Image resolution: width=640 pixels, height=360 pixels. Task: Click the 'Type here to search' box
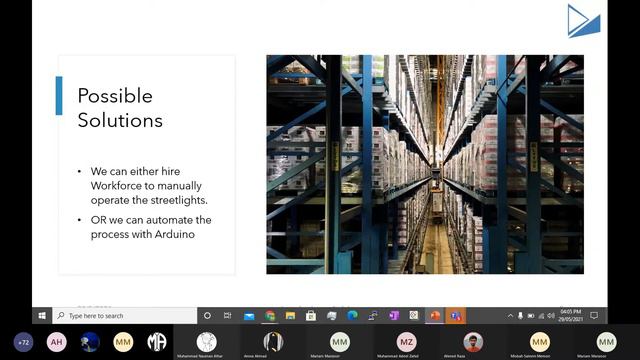pyautogui.click(x=124, y=316)
